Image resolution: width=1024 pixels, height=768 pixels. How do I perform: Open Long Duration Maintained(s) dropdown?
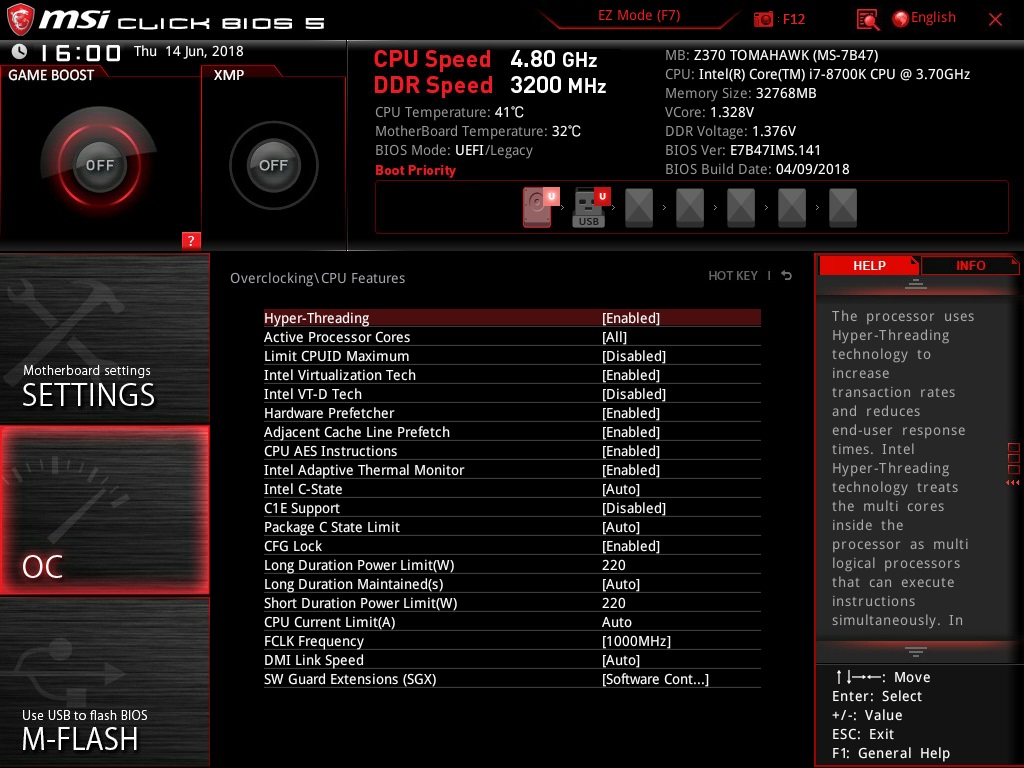coord(512,584)
